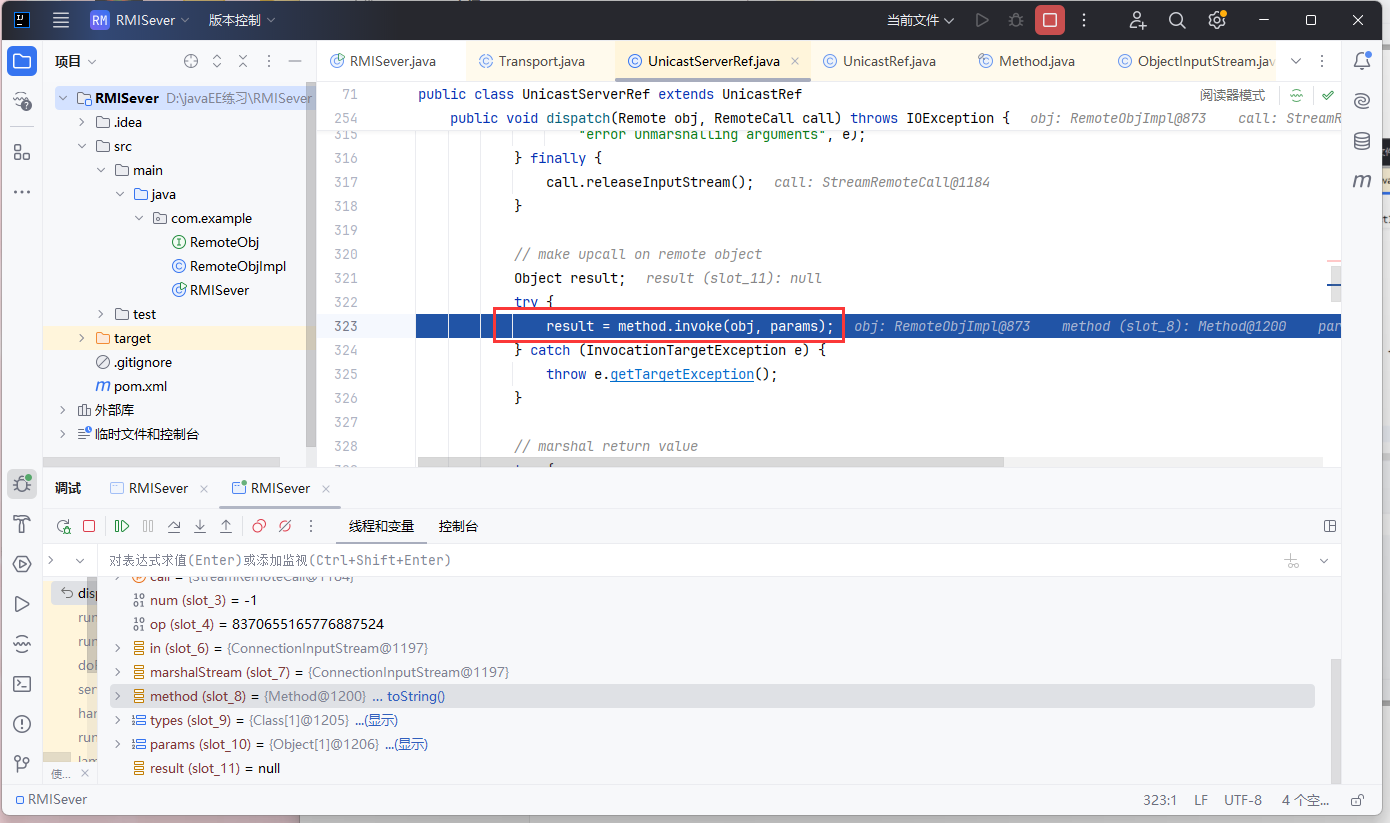This screenshot has height=823, width=1390.
Task: Click Step Out arrow in debug toolbar
Action: (226, 526)
